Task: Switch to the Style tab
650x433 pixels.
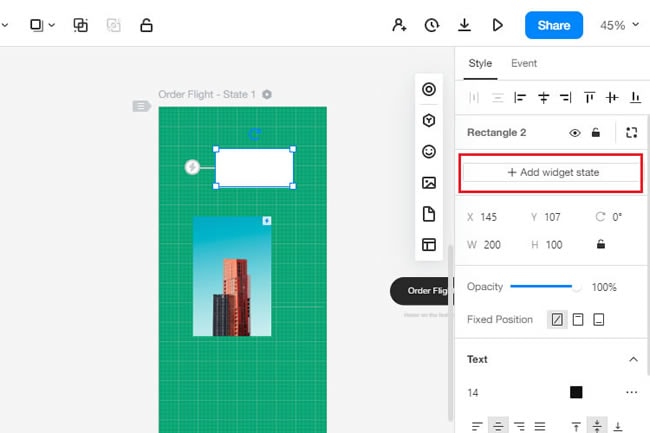Action: 480,63
